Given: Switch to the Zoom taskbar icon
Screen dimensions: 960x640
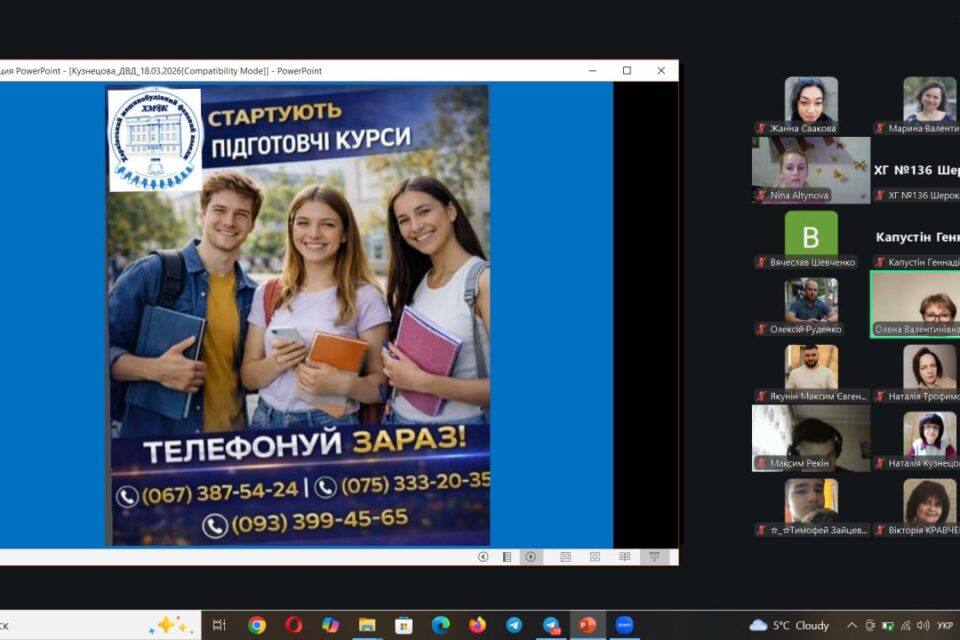Looking at the screenshot, I should coord(624,625).
